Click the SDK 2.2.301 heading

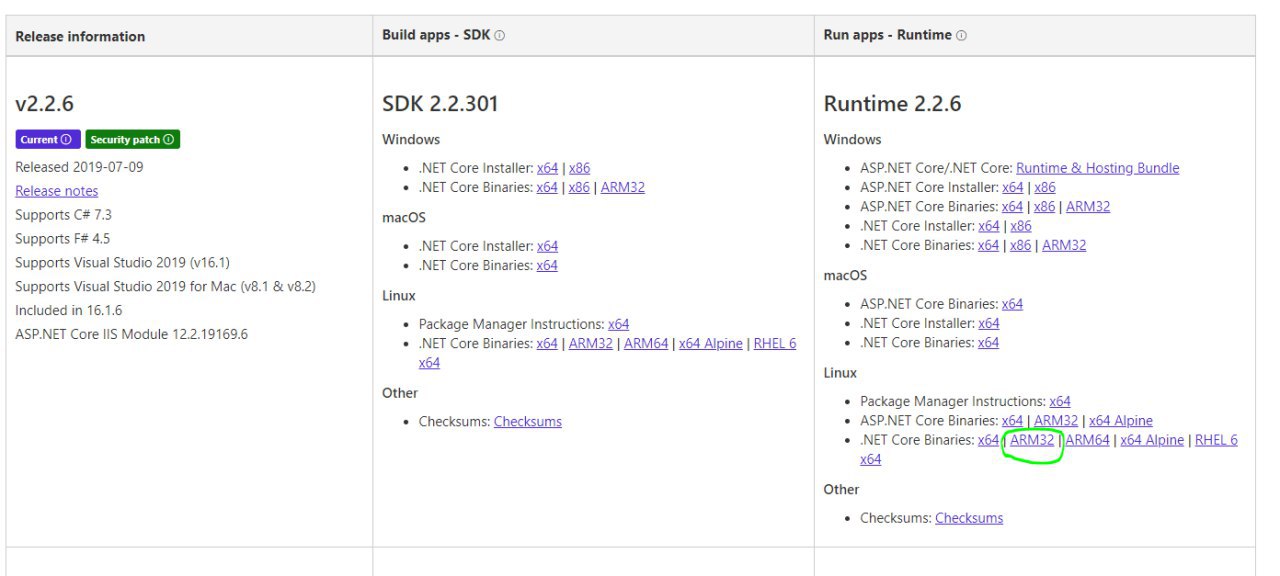click(x=440, y=104)
